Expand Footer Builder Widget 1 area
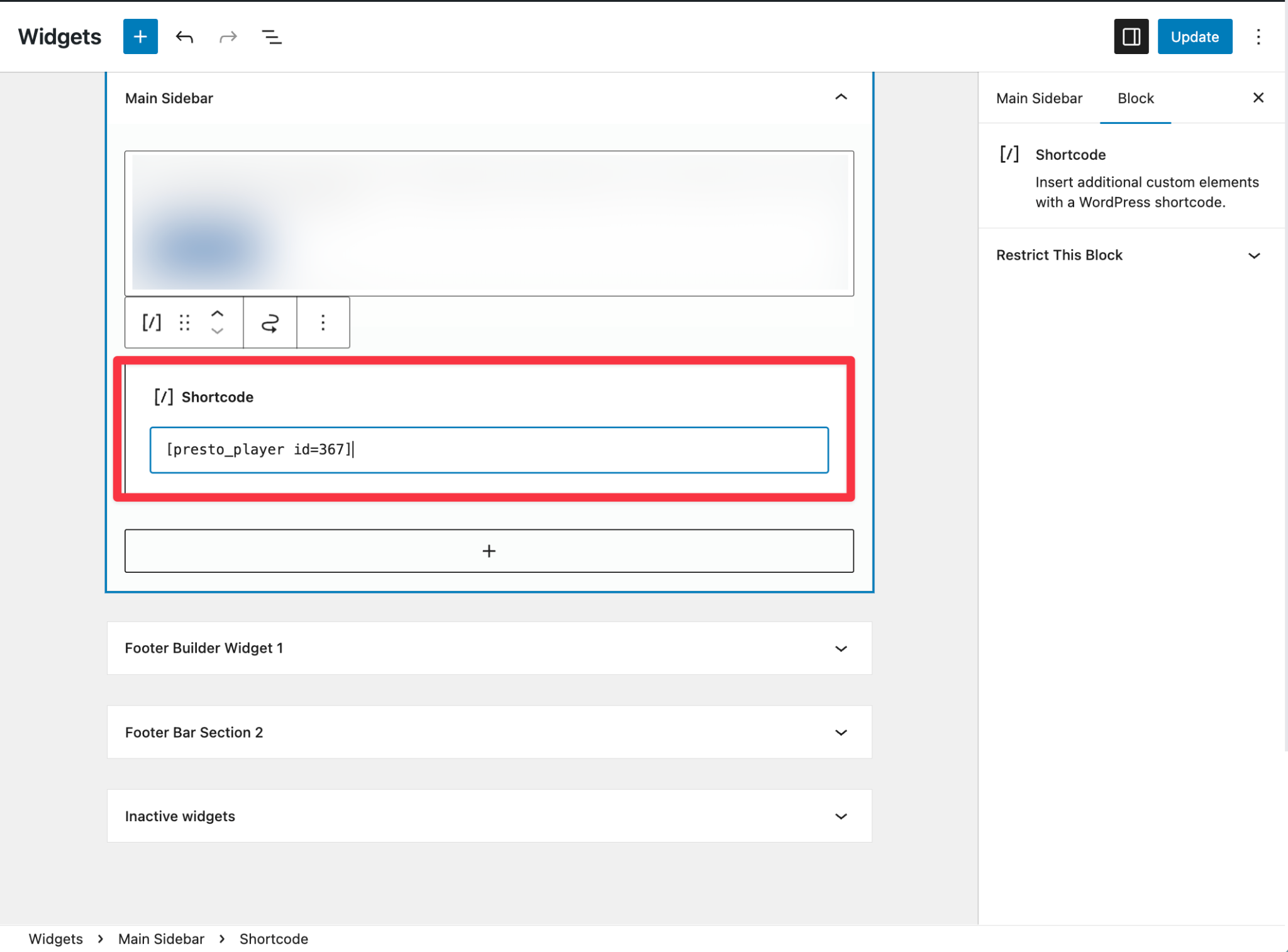The width and height of the screenshot is (1288, 952). [841, 648]
